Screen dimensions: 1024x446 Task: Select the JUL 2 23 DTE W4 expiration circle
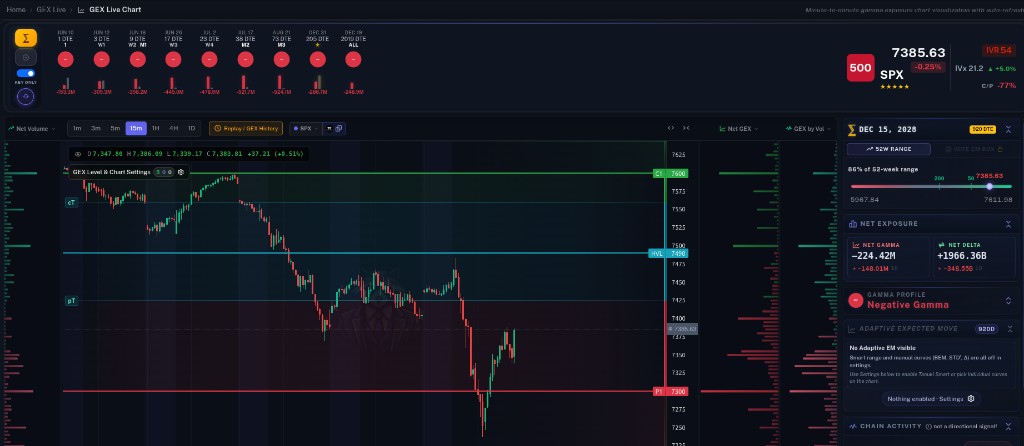point(209,59)
